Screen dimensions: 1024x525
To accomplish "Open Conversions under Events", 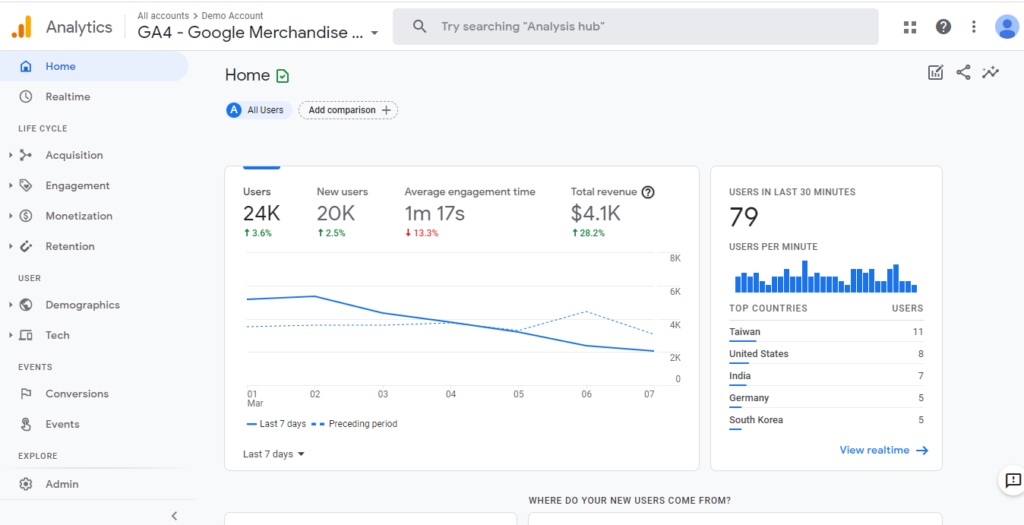I will tap(77, 394).
